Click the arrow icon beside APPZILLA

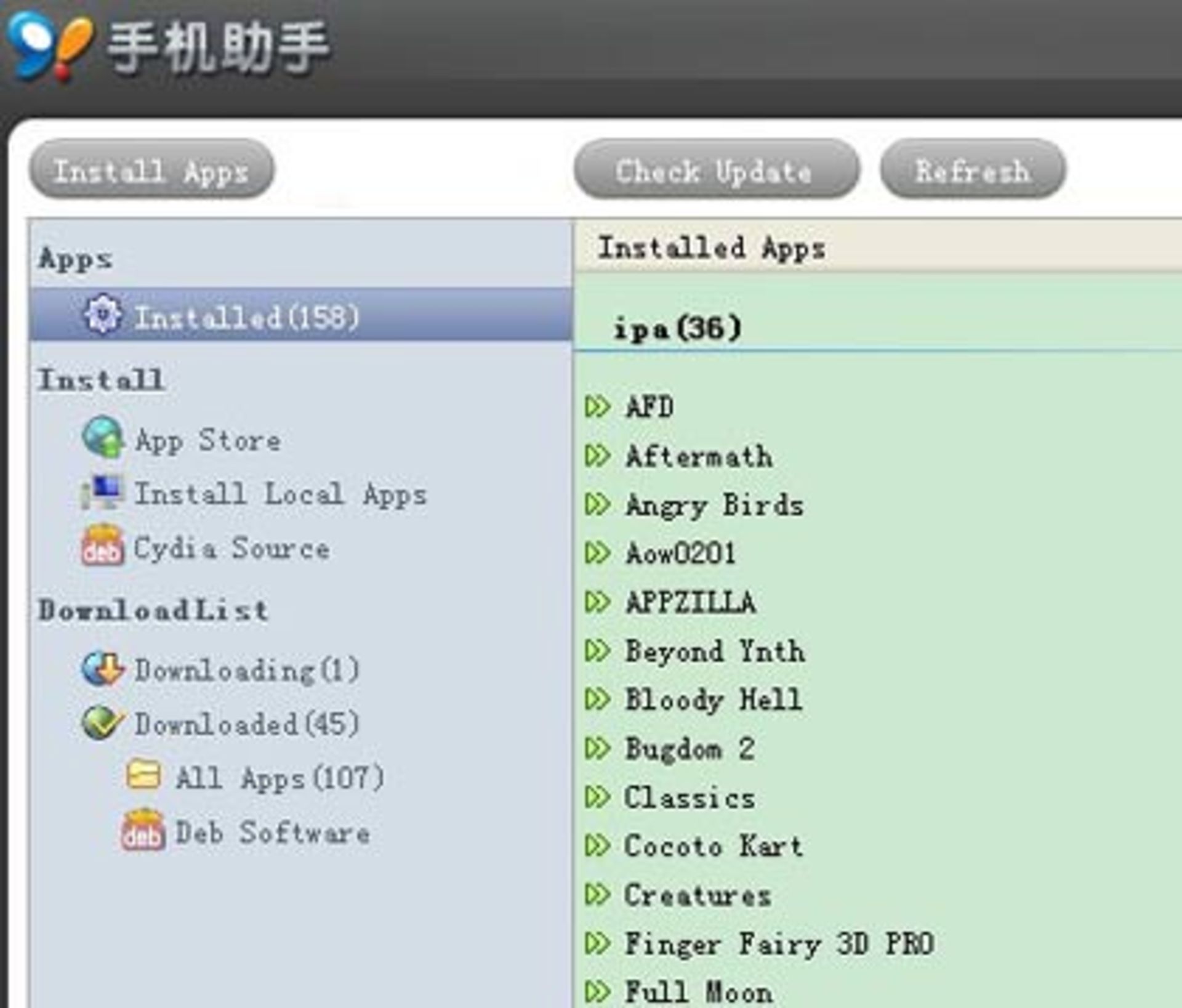click(598, 602)
